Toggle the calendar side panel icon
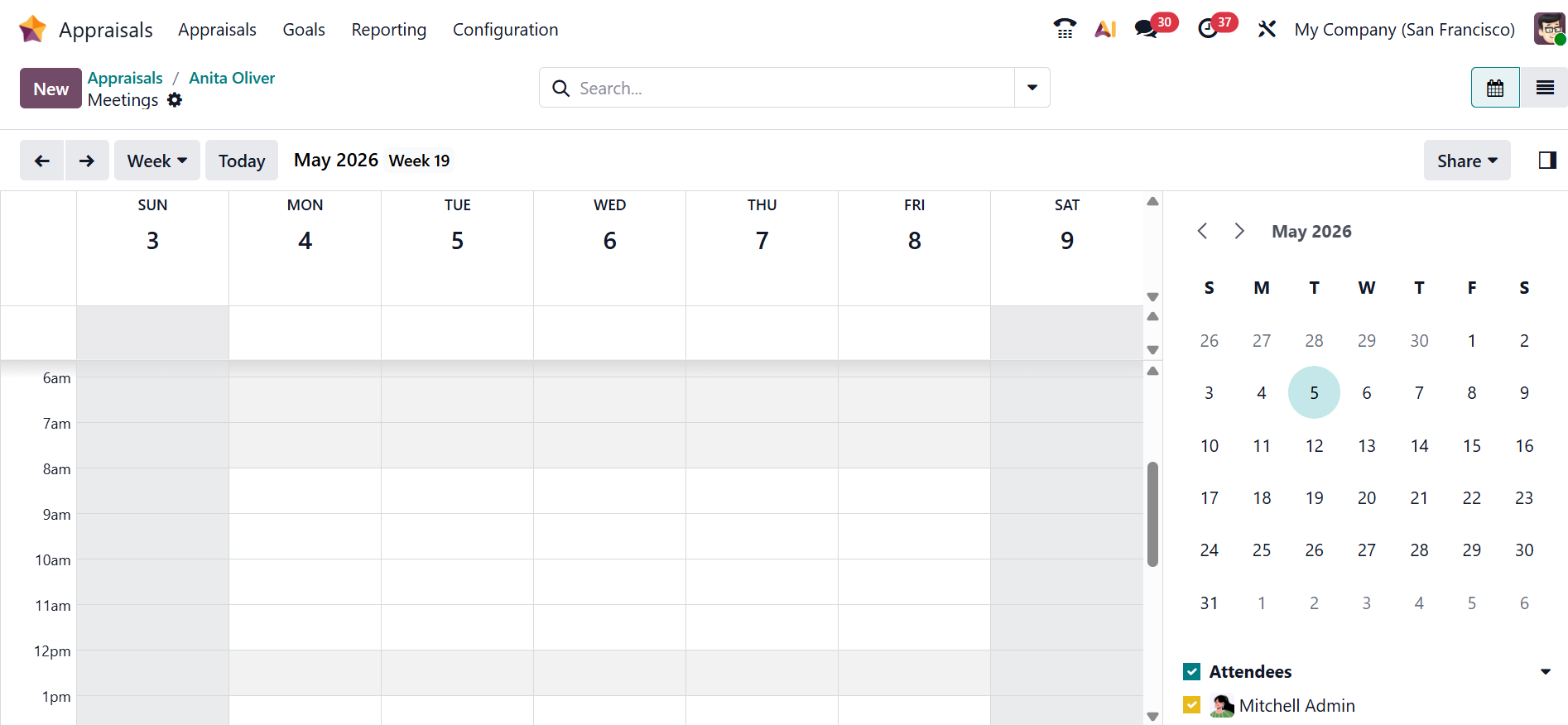Screen dimensions: 1568x725 1547,161
